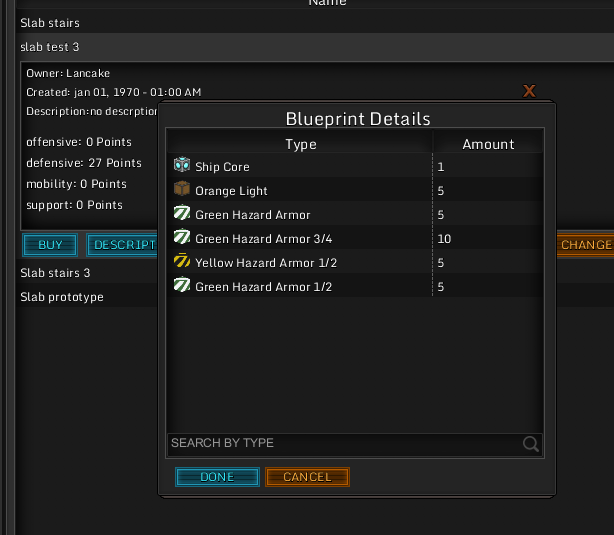Sort the list by Amount column header

pyautogui.click(x=488, y=144)
